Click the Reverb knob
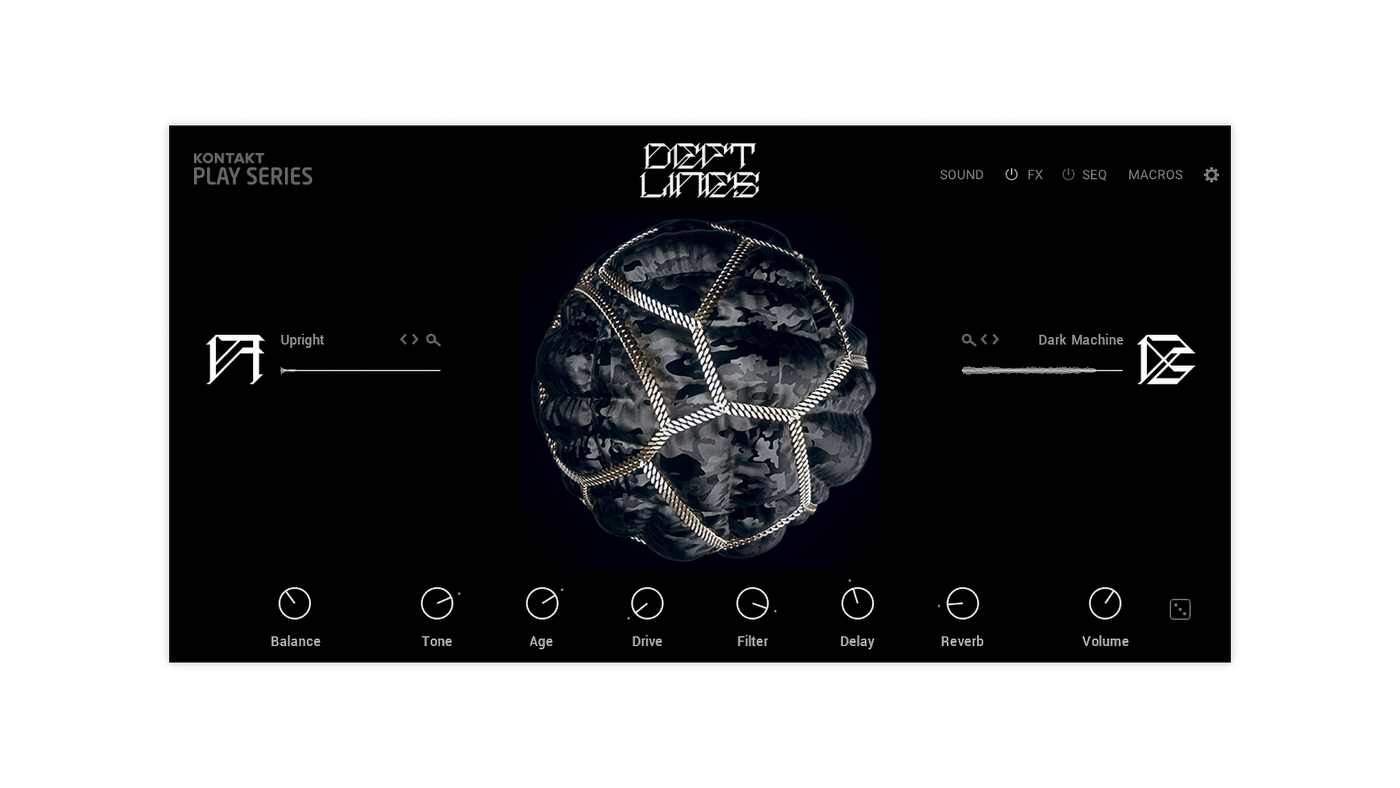 pyautogui.click(x=962, y=603)
